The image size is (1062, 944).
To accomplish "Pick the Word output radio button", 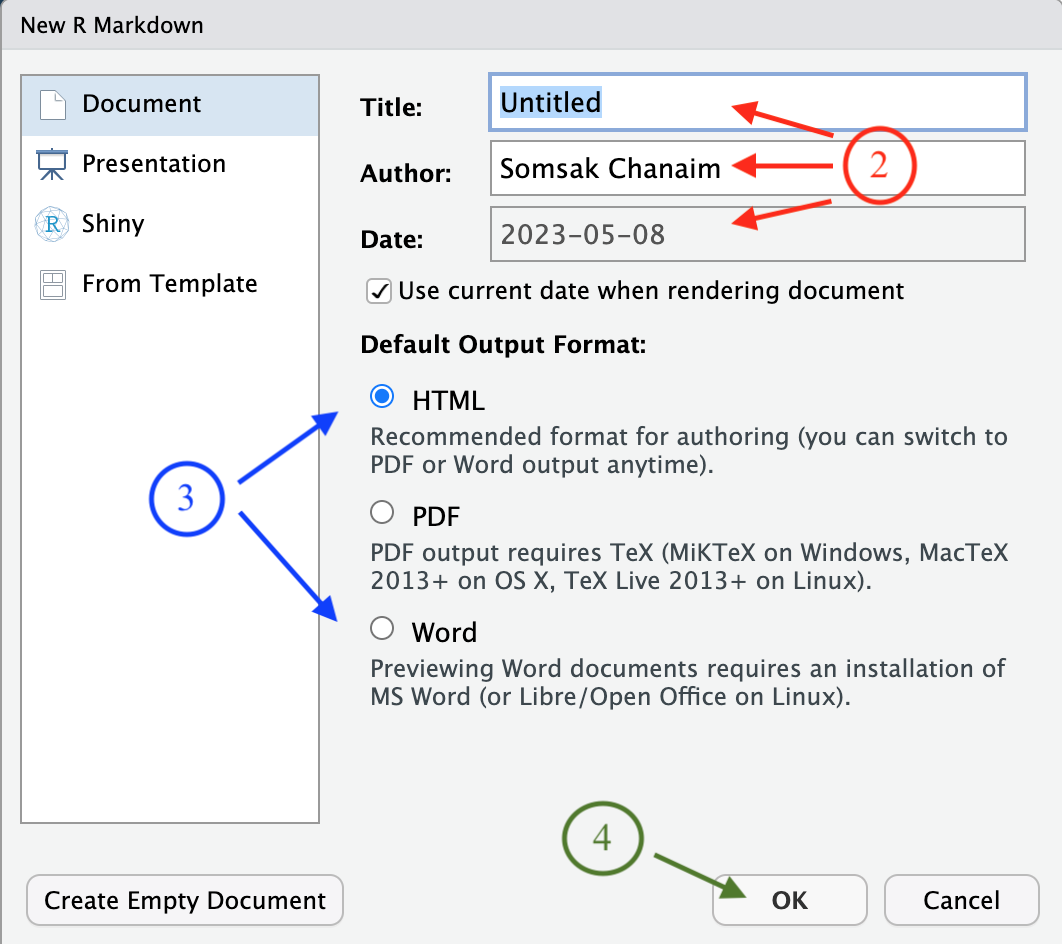I will tap(382, 628).
